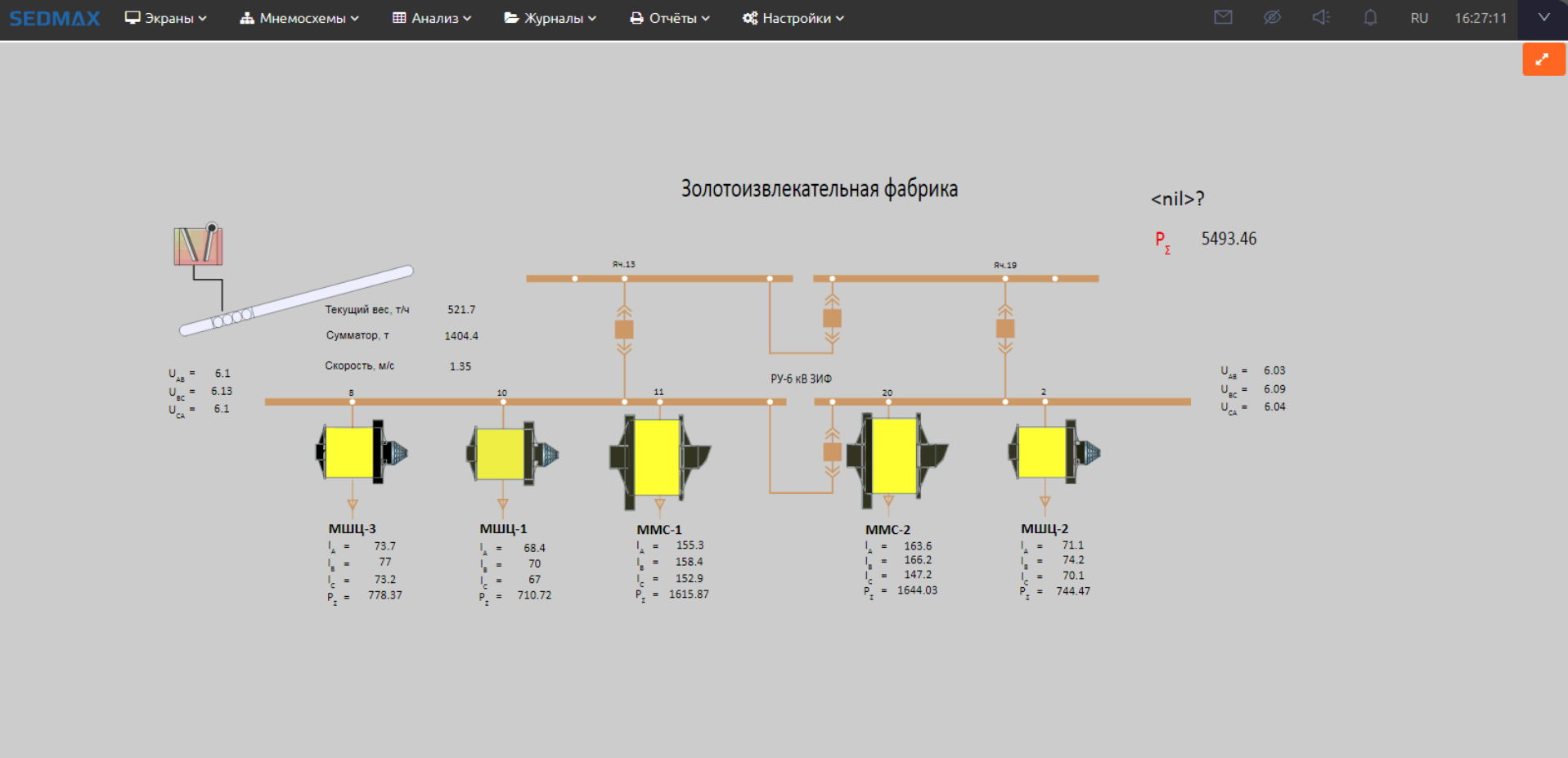Click the Яч.13 breaker on feeder
The image size is (1568, 758).
tap(624, 329)
